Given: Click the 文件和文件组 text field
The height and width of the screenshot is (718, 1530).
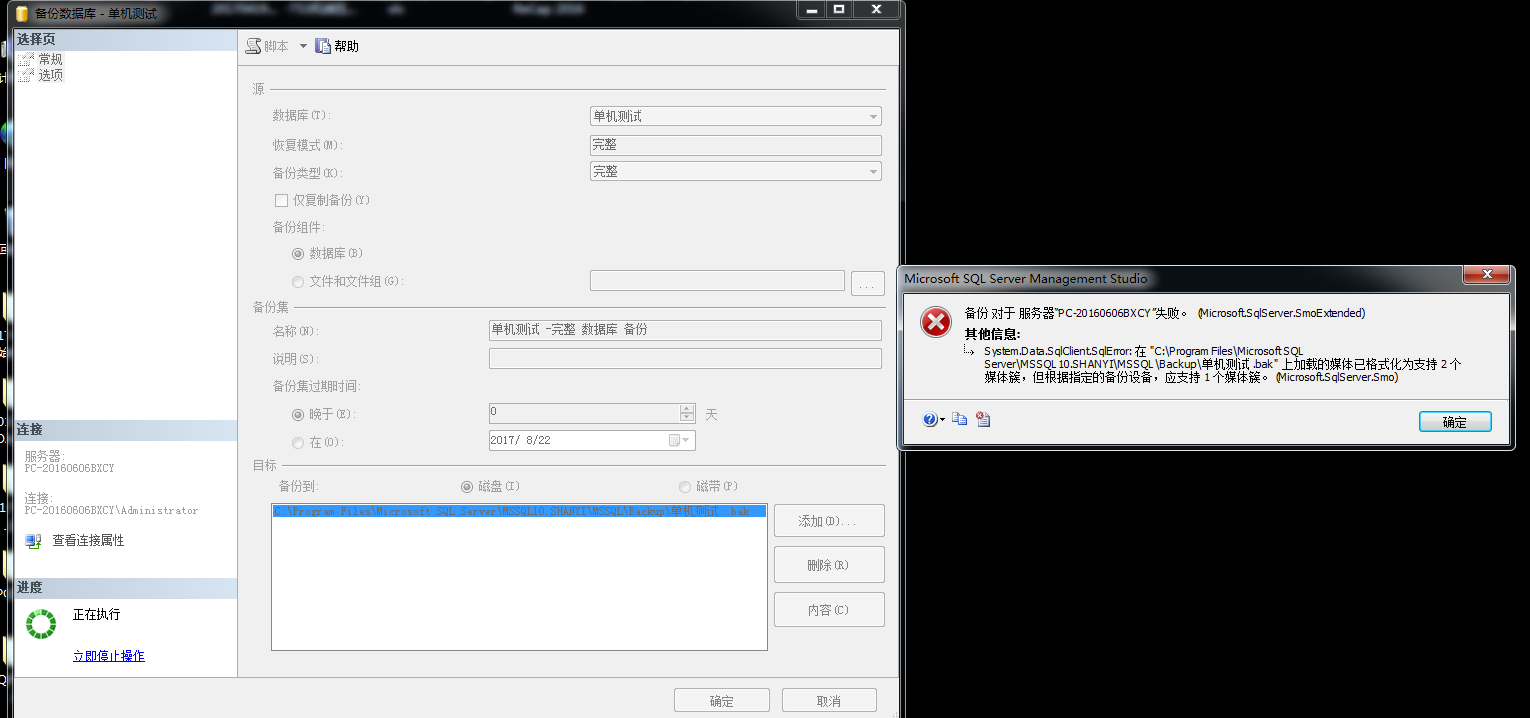Looking at the screenshot, I should click(x=717, y=281).
